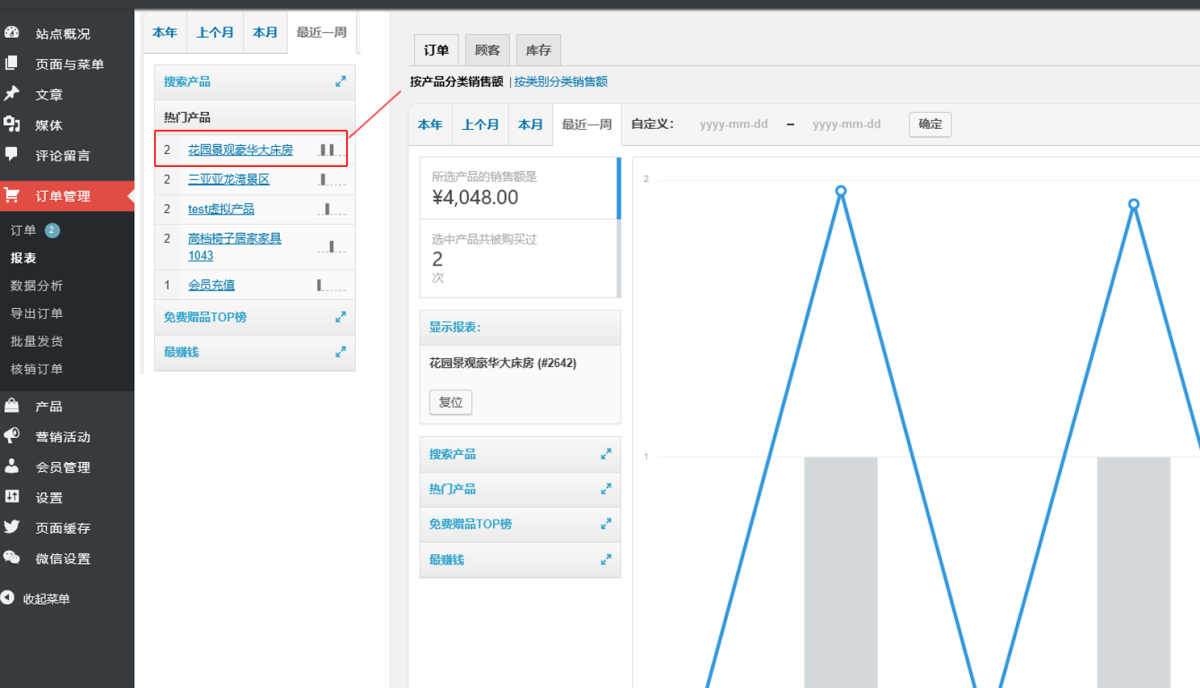Open the 按类别分类销售额 link
Screen dimensions: 1200x688
[x=561, y=82]
